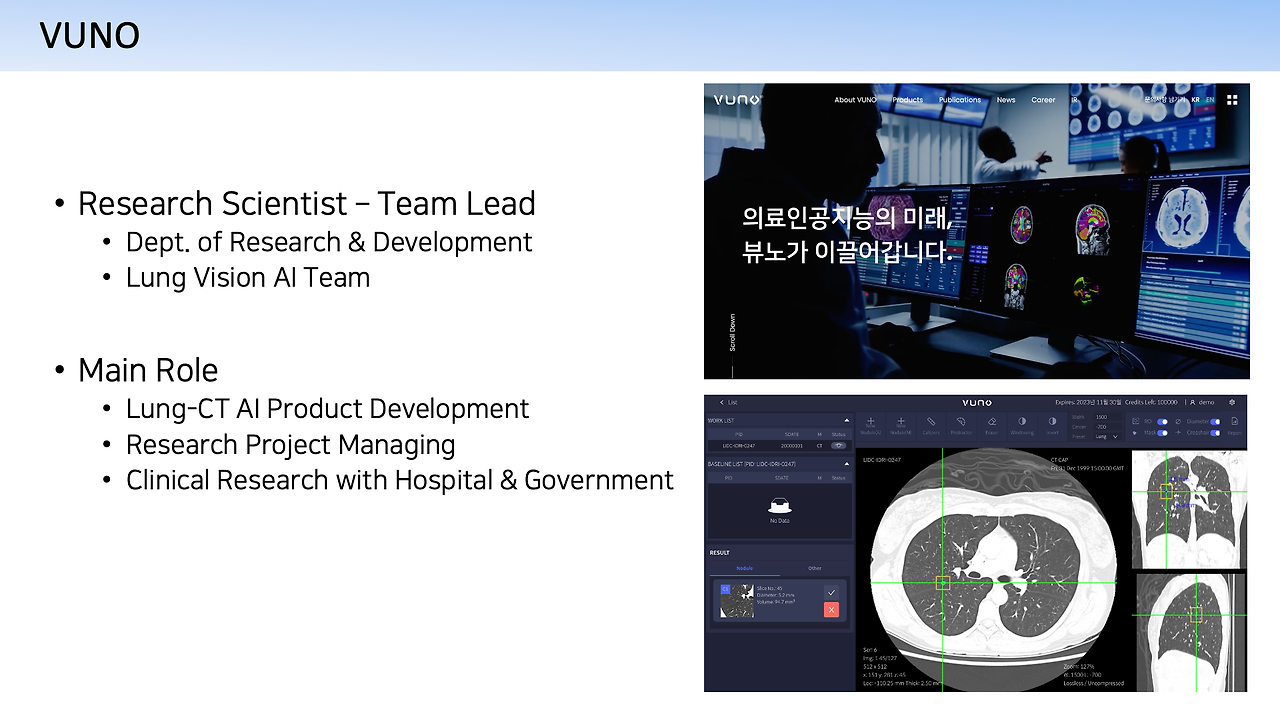
Task: Click the Invert image tool
Action: [x=1052, y=426]
